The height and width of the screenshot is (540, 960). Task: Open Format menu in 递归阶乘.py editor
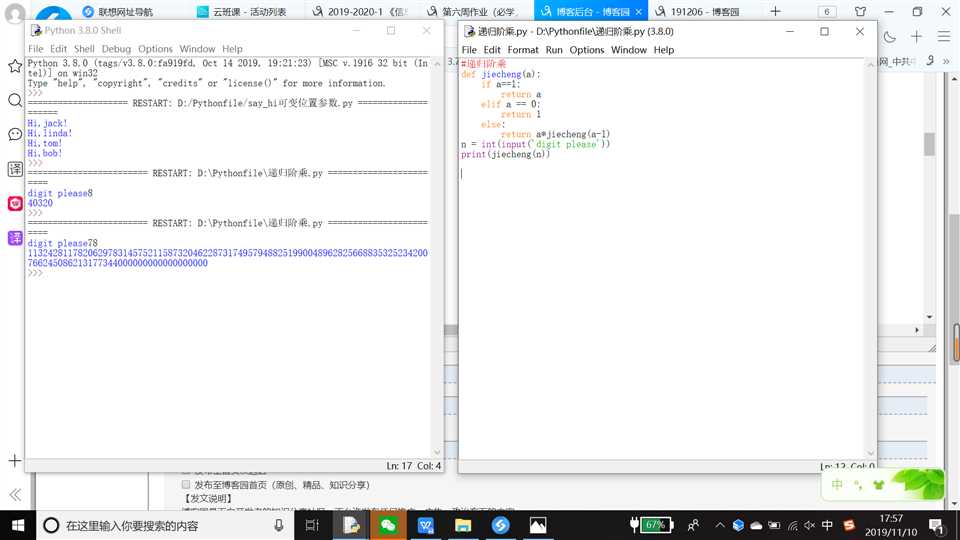[523, 50]
